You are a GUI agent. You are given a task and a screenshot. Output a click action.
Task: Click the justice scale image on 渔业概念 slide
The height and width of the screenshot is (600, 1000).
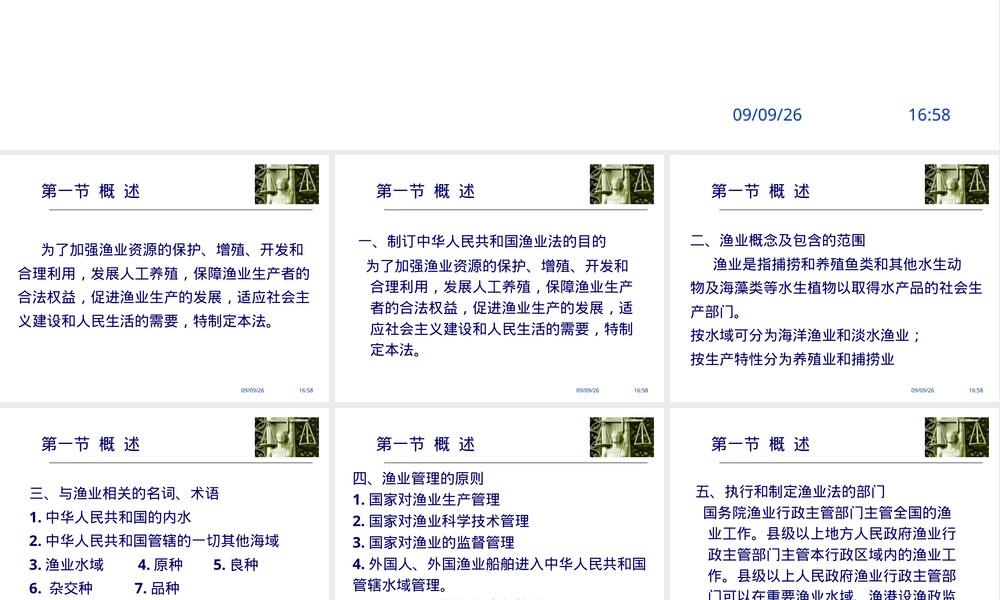pos(957,184)
